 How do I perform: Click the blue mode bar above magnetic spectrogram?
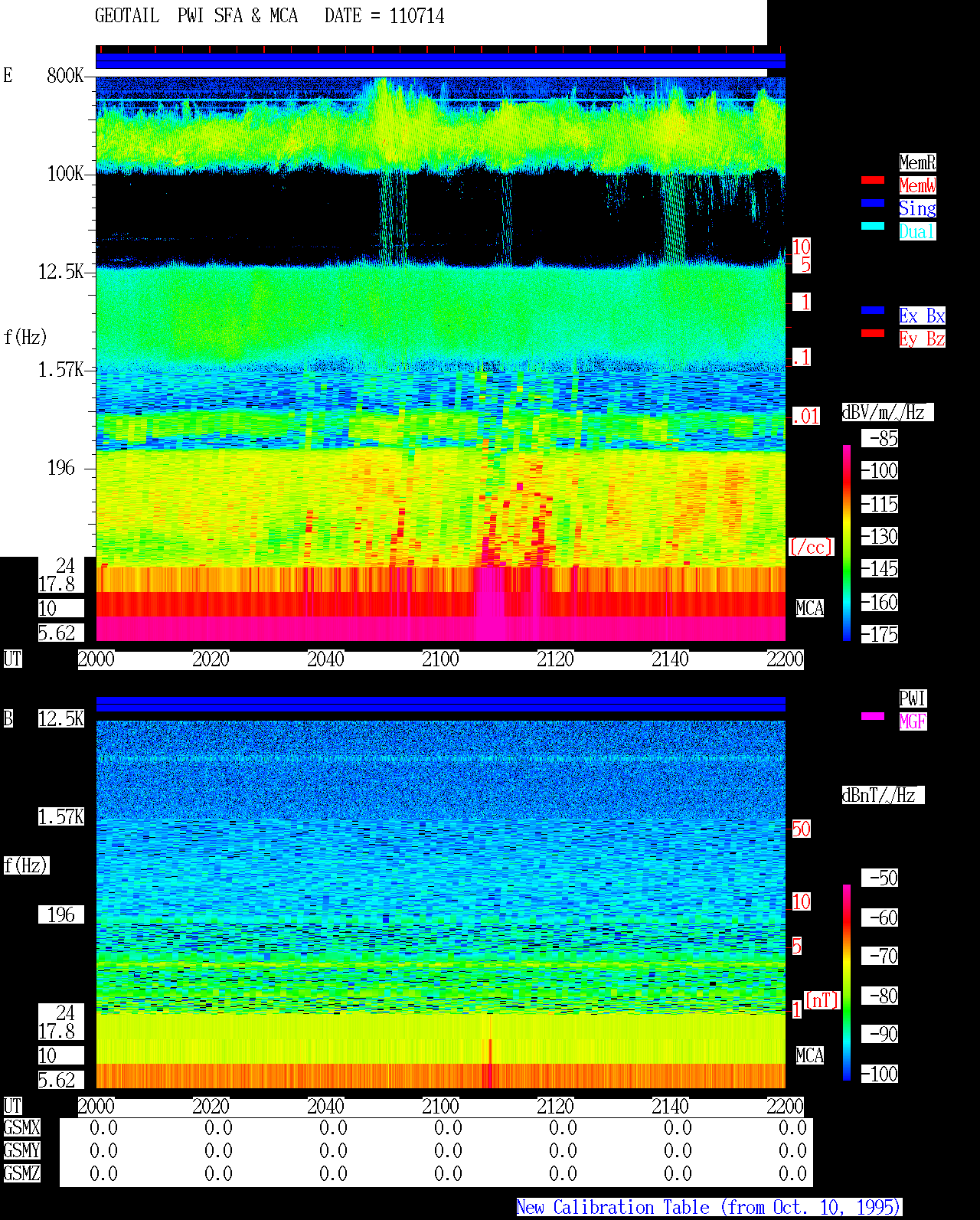pos(440,705)
